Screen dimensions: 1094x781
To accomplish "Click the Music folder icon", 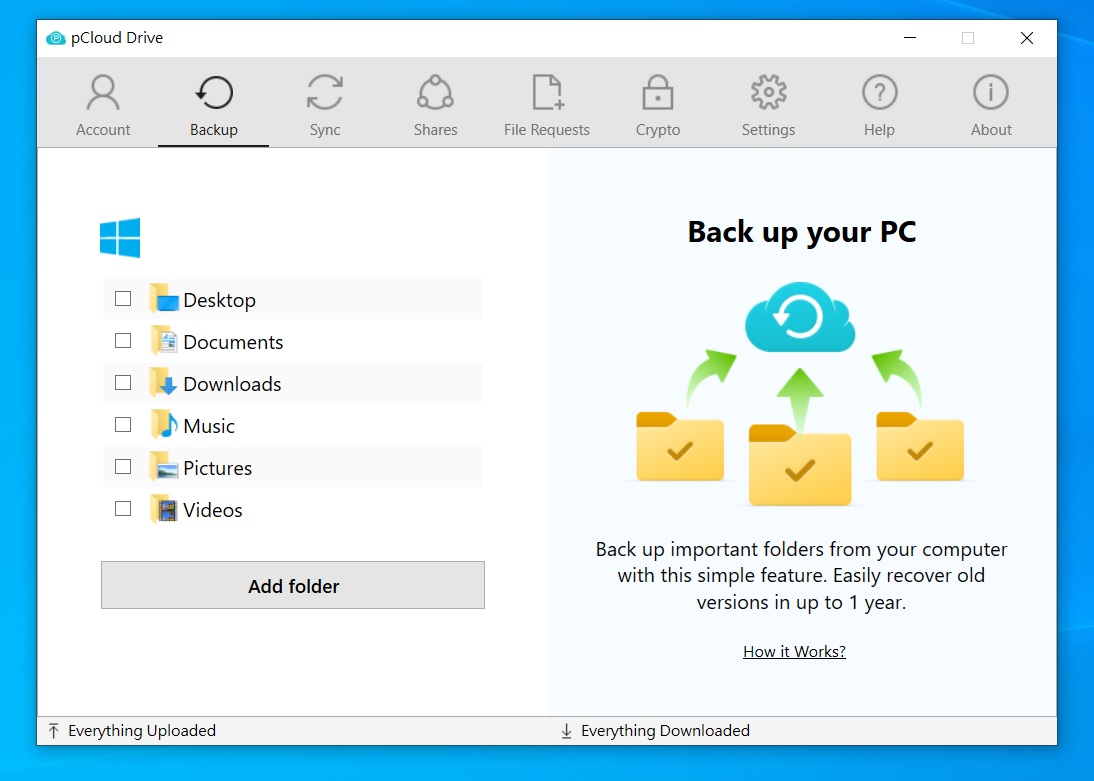I will tap(164, 424).
